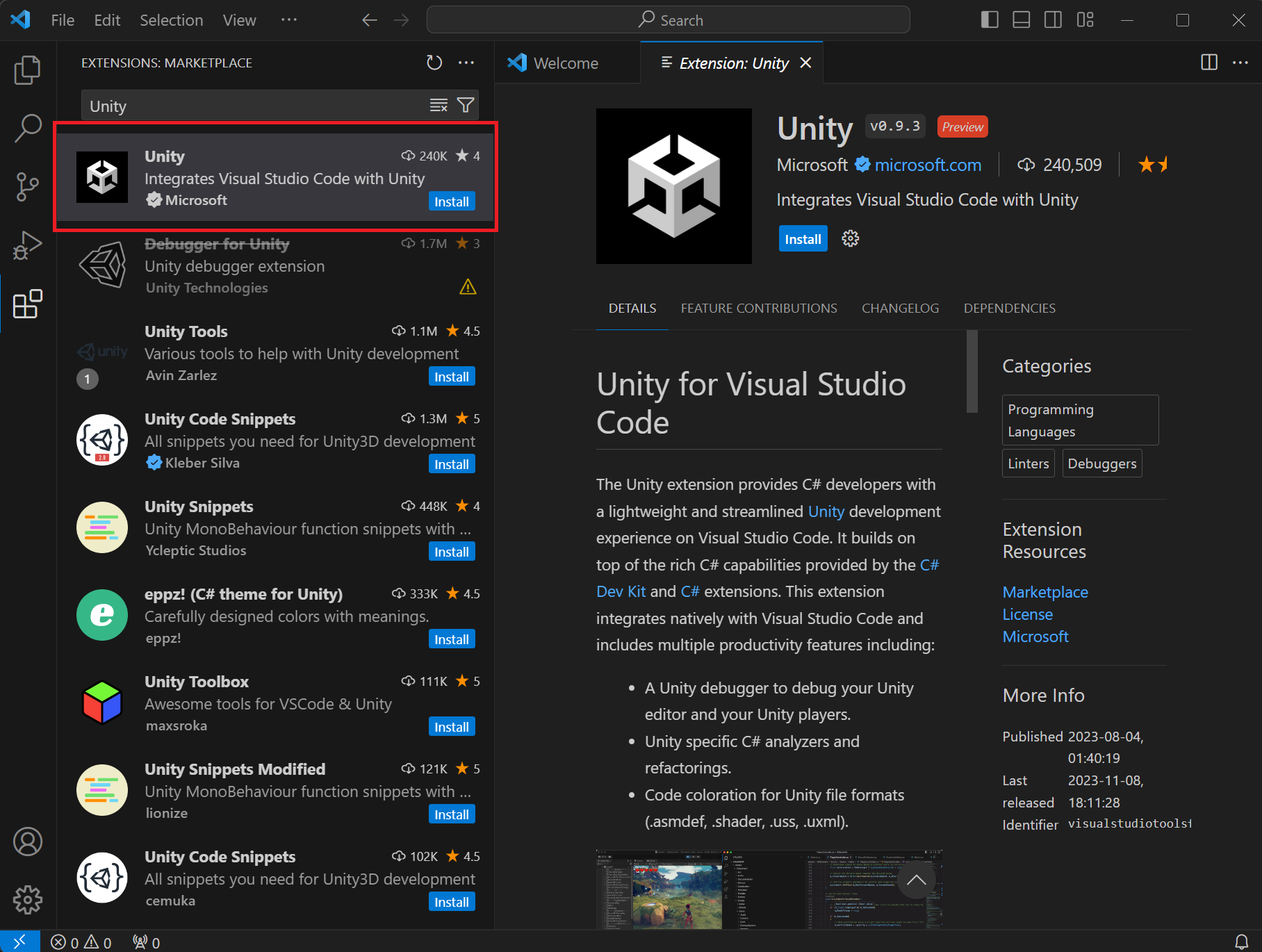
Task: Open the Accounts icon in activity bar
Action: [x=28, y=842]
